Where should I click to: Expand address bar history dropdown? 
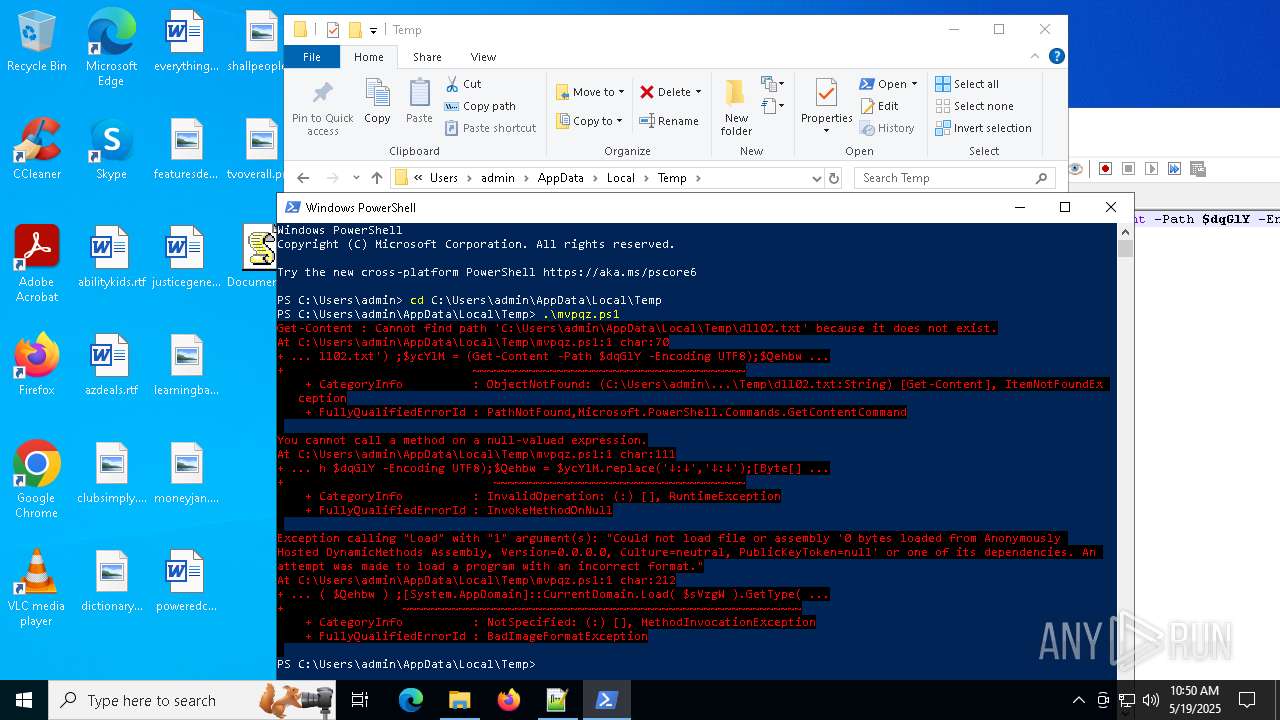tap(816, 178)
